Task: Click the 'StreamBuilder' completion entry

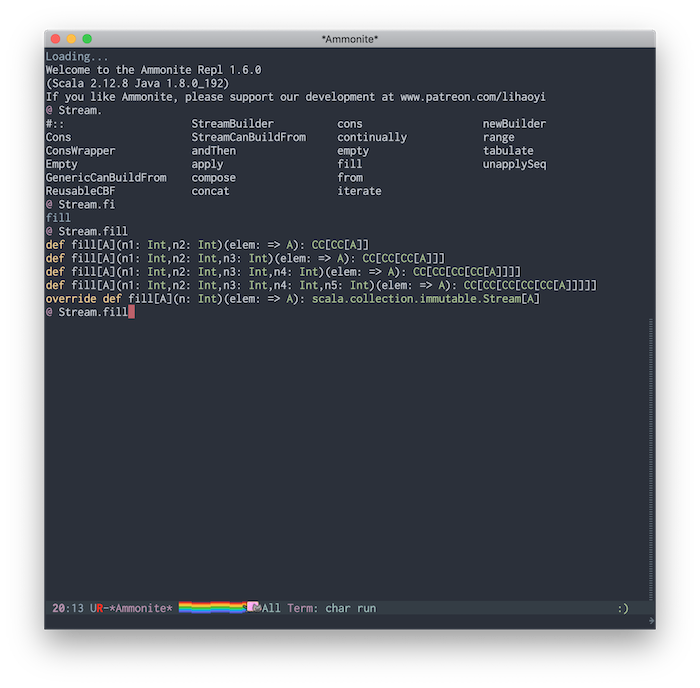Action: (x=233, y=124)
